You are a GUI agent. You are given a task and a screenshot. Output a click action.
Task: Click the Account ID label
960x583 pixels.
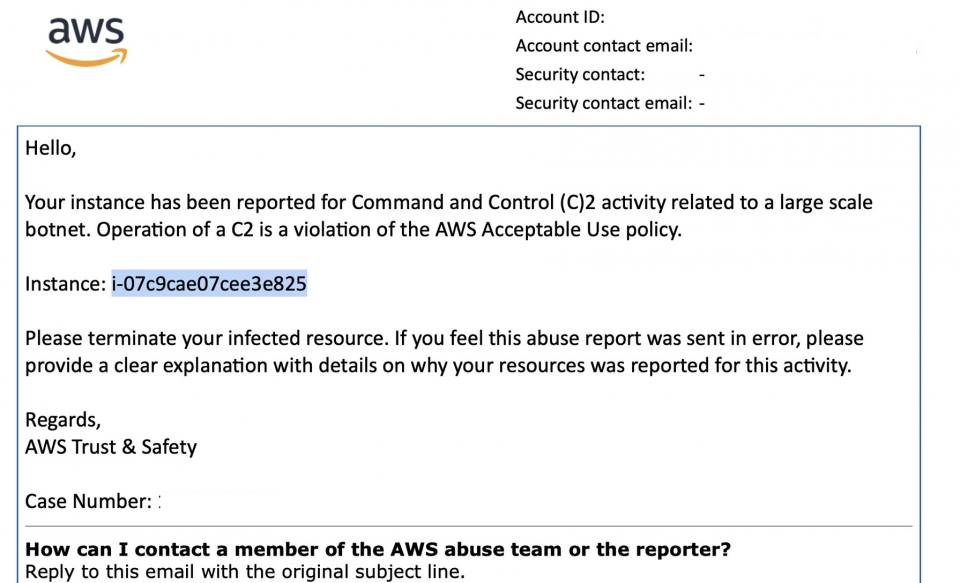pyautogui.click(x=560, y=17)
